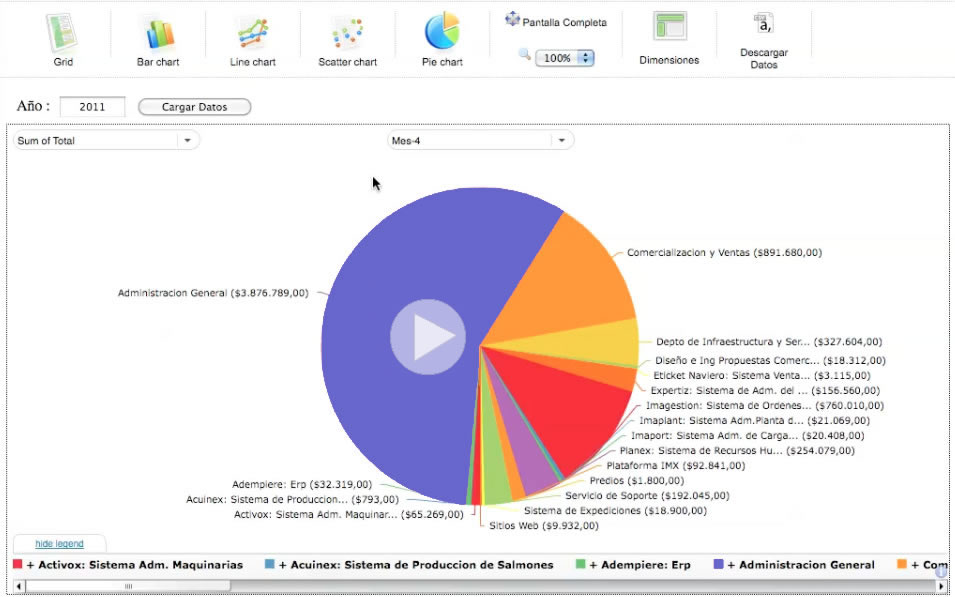Click the Sistema de Expediciones ($18.900,00) label
Screen dimensions: 955x597
point(616,510)
